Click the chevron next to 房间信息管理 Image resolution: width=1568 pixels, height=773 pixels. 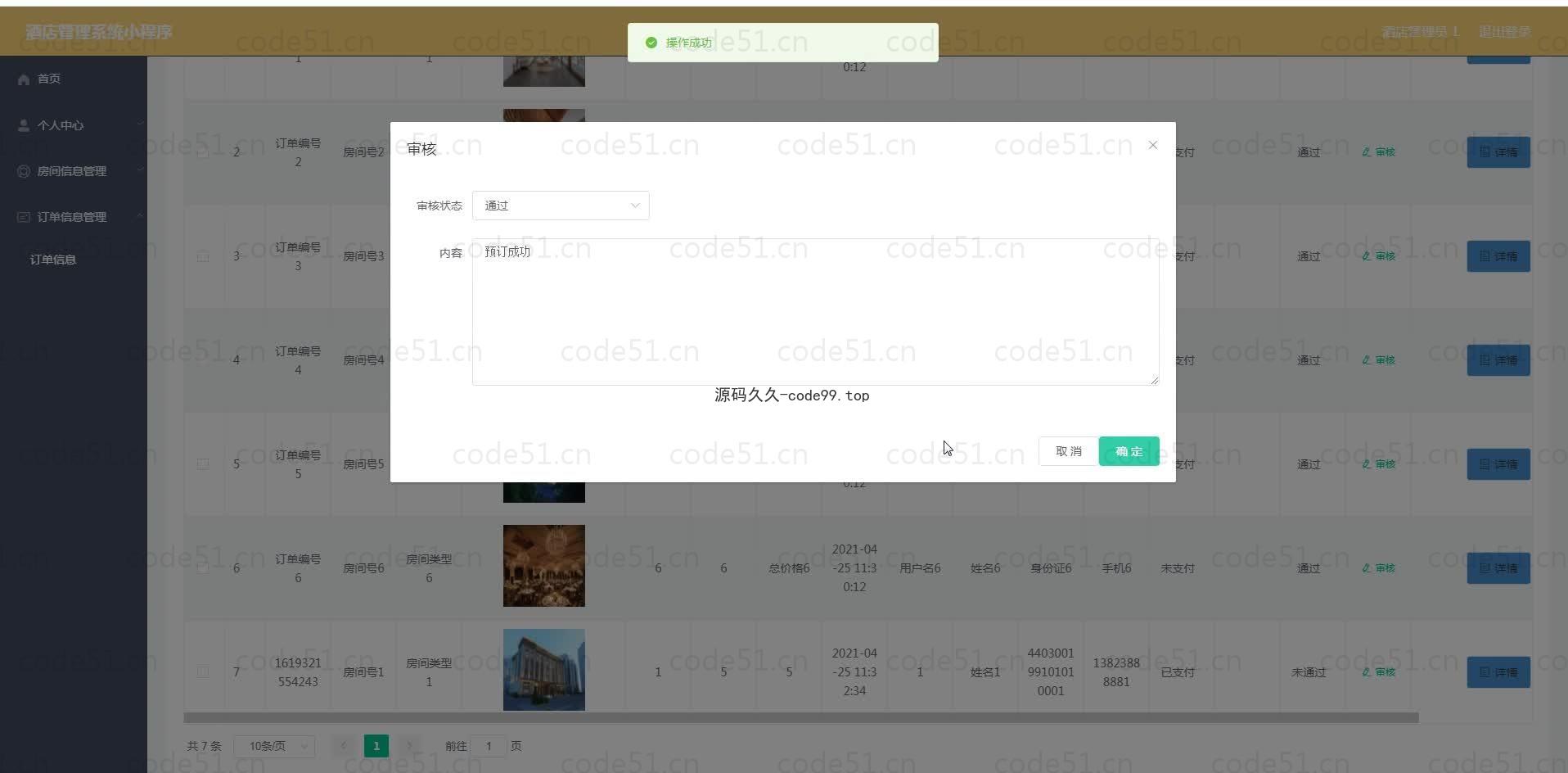coord(140,170)
